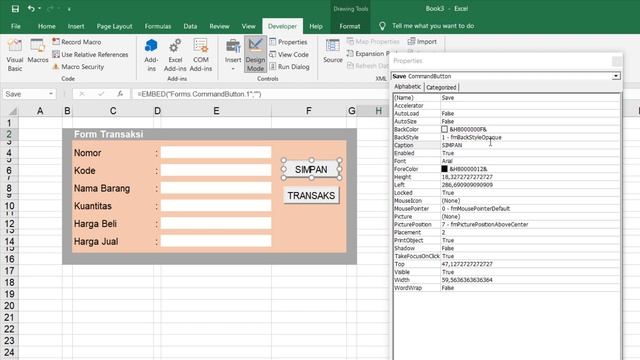Open the Data tab
The width and height of the screenshot is (640, 360).
(x=190, y=26)
